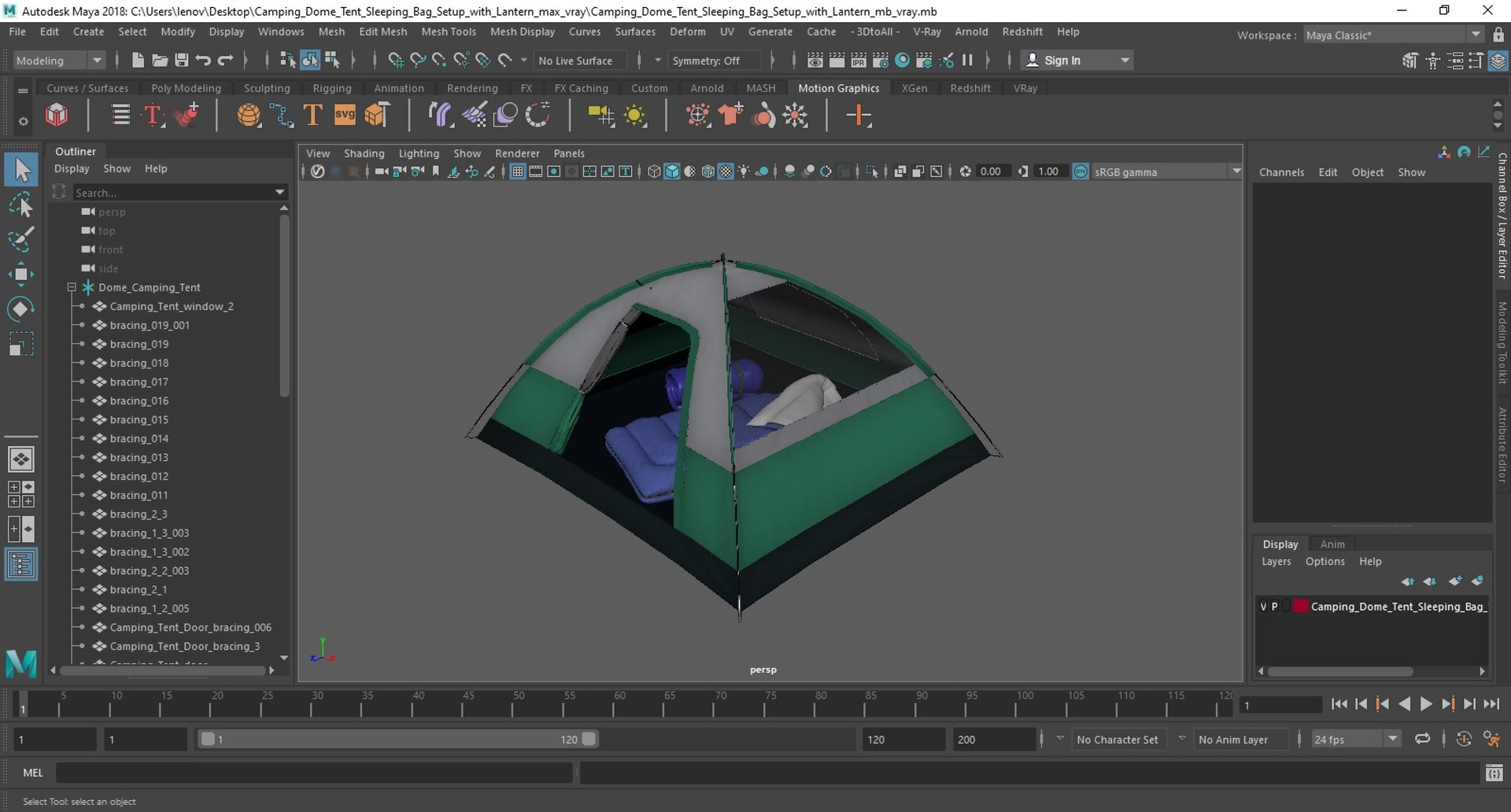
Task: Click the Undo arrow icon
Action: click(203, 61)
